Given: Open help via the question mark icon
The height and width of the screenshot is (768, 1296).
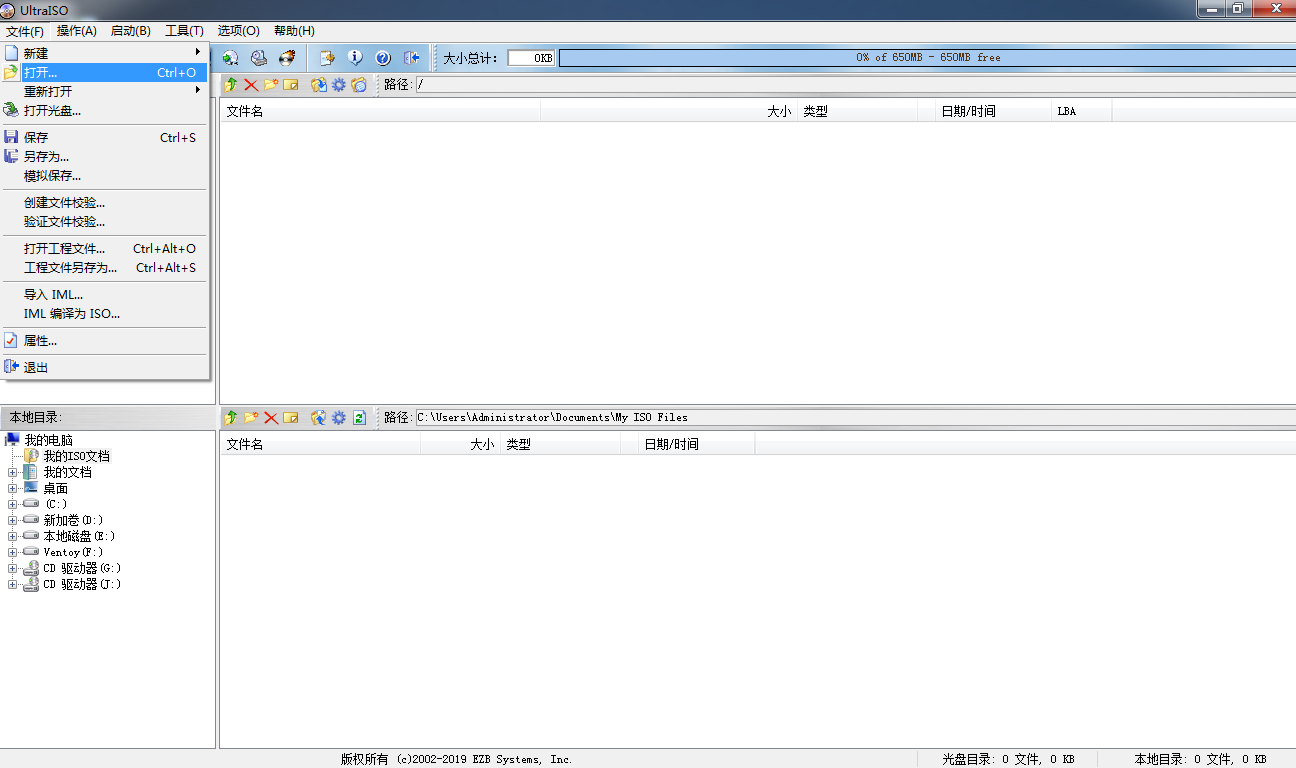Looking at the screenshot, I should click(x=383, y=58).
